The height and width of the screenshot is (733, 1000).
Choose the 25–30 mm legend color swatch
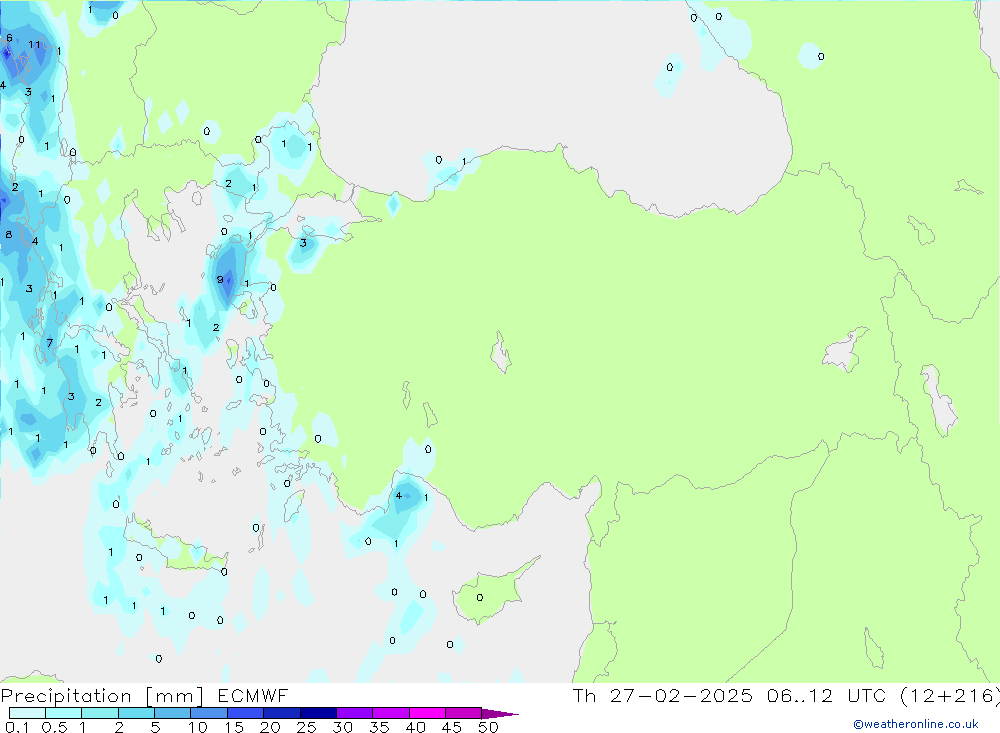318,713
